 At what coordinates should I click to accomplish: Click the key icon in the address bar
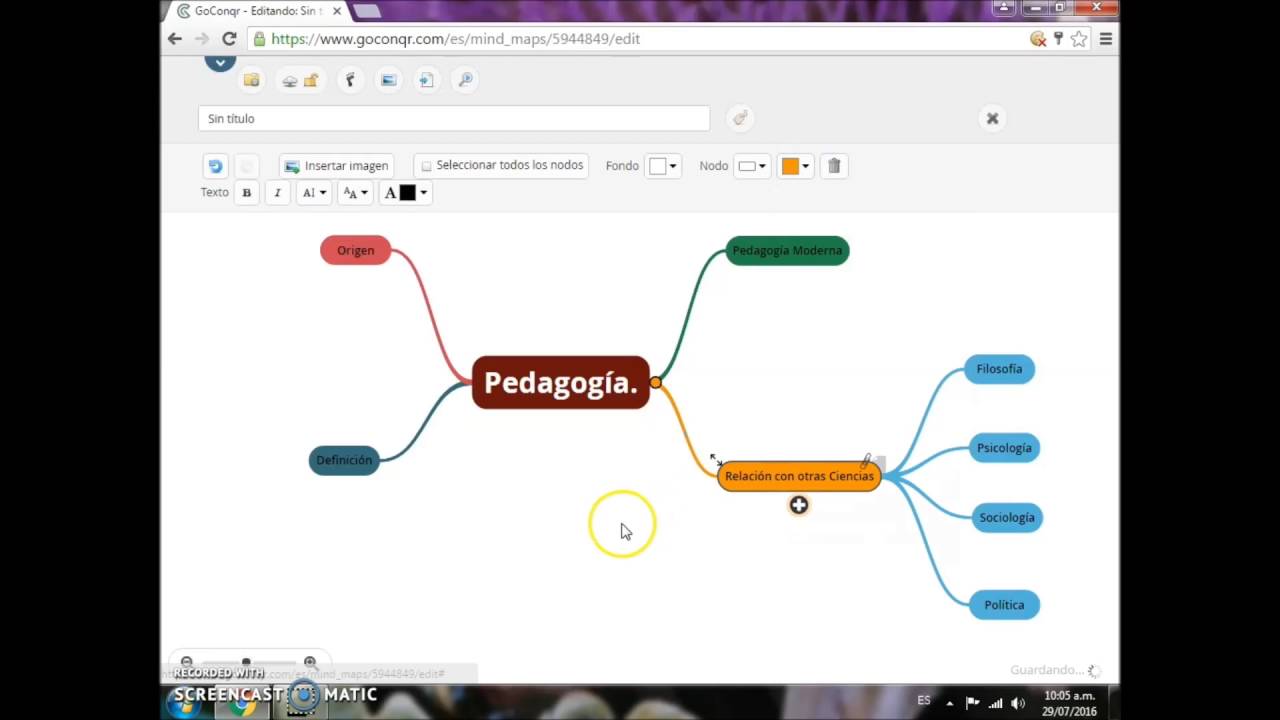pyautogui.click(x=1058, y=39)
